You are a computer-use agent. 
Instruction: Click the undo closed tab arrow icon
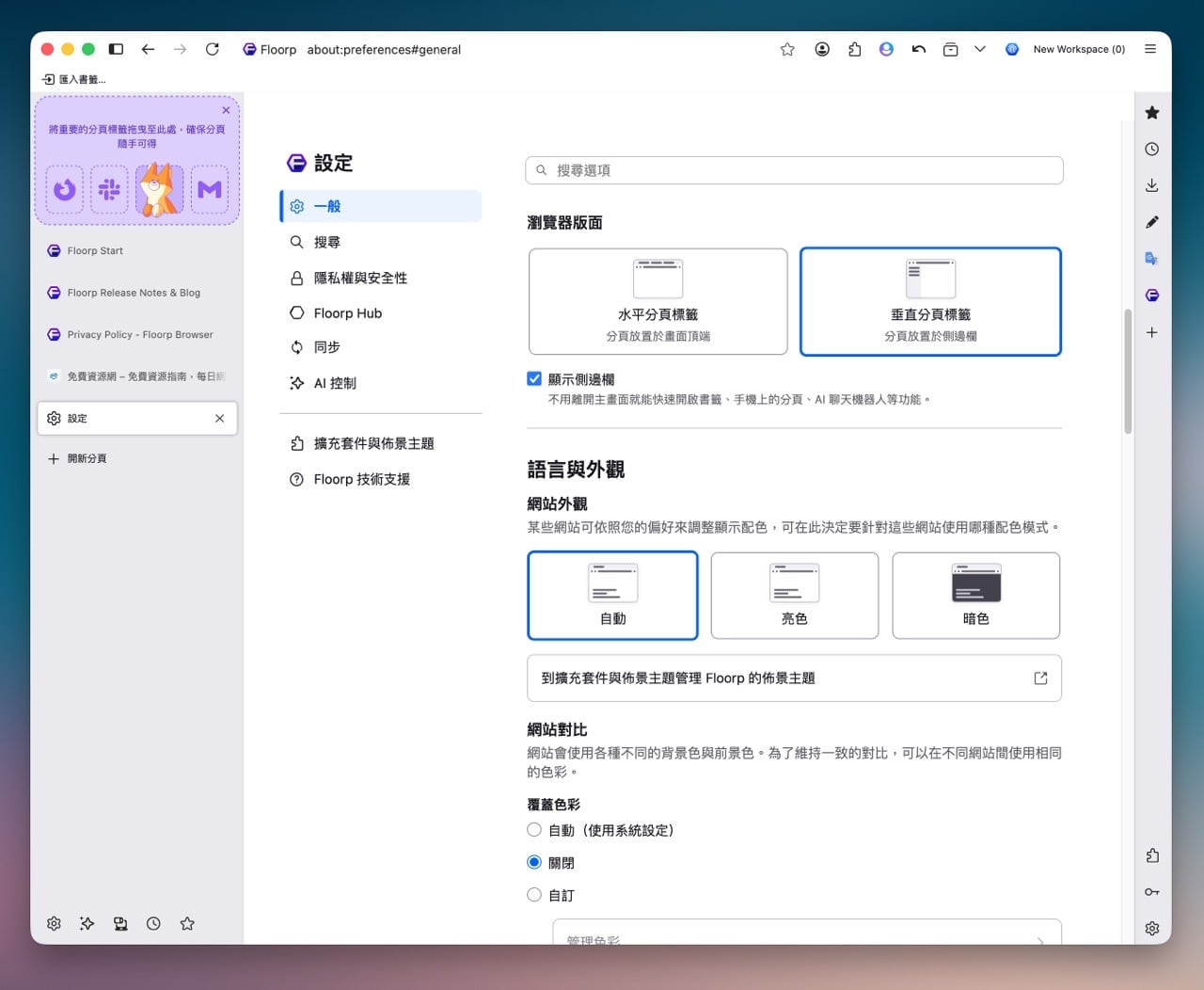919,49
